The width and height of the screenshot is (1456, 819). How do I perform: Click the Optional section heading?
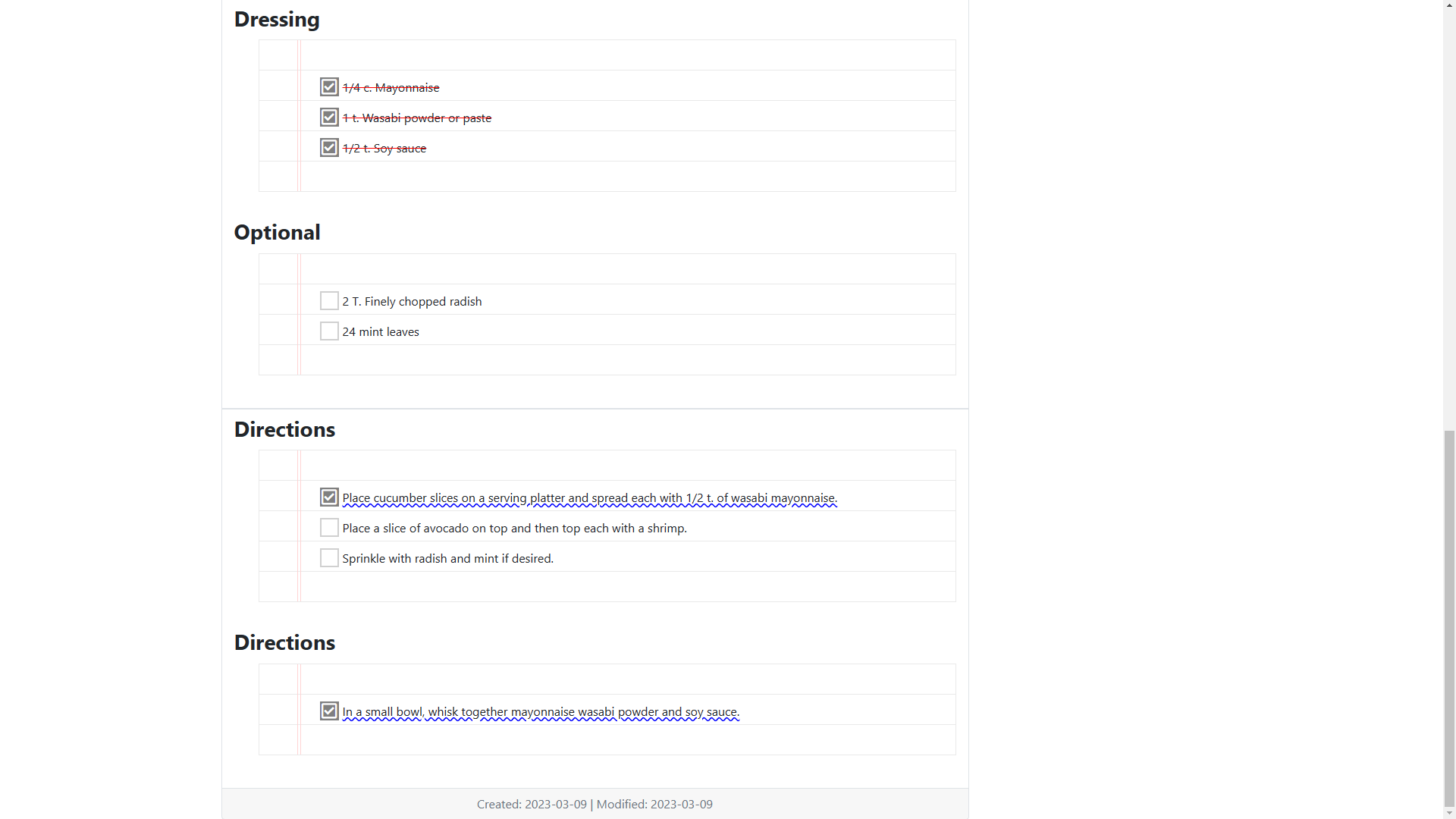(x=277, y=233)
